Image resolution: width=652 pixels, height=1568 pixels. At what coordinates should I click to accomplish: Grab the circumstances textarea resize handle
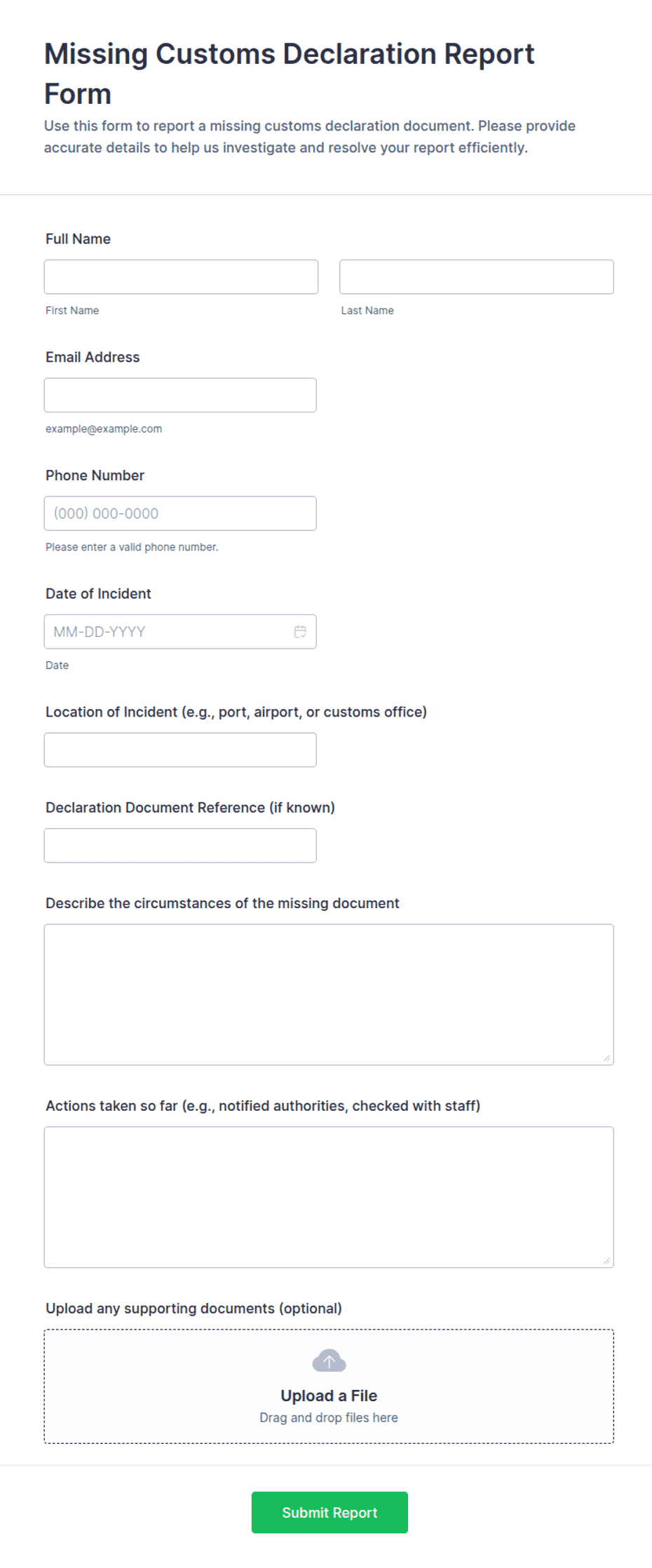point(606,1057)
